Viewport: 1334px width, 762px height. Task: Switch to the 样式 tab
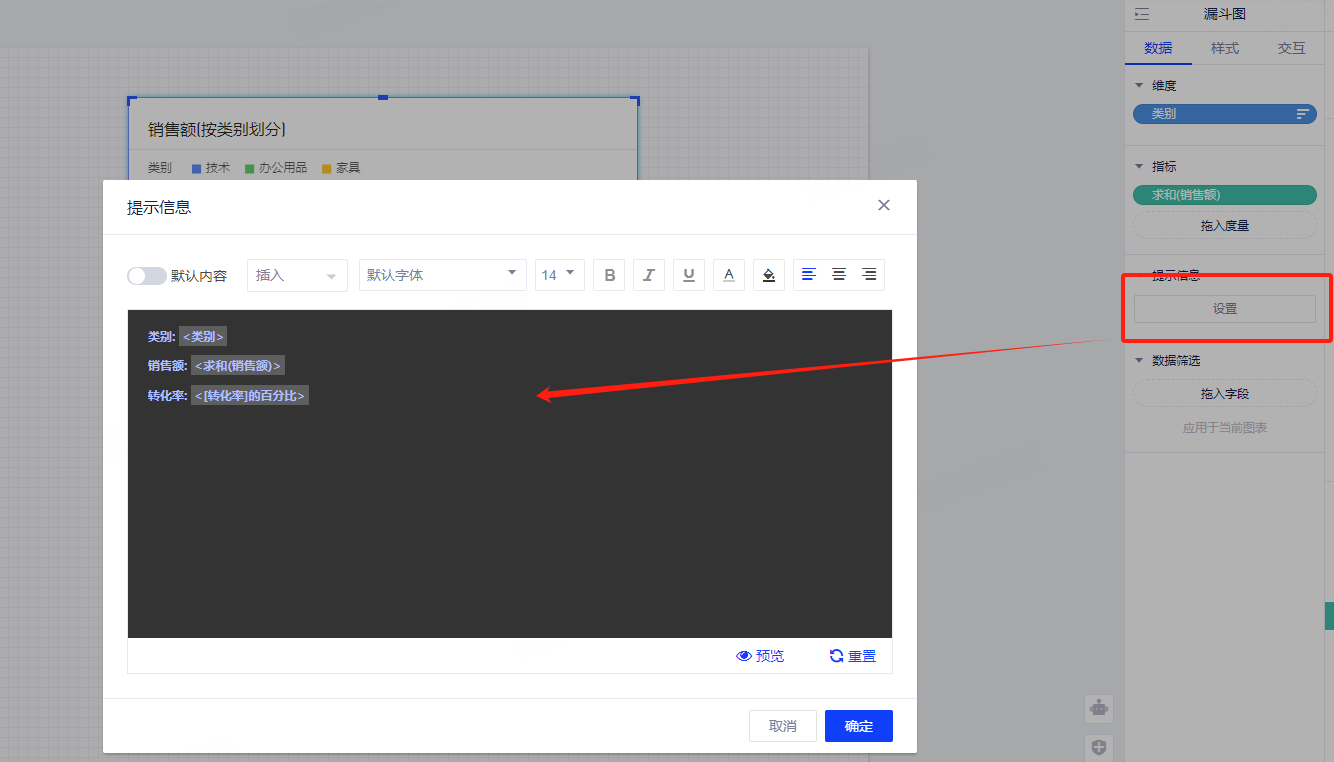(x=1225, y=48)
